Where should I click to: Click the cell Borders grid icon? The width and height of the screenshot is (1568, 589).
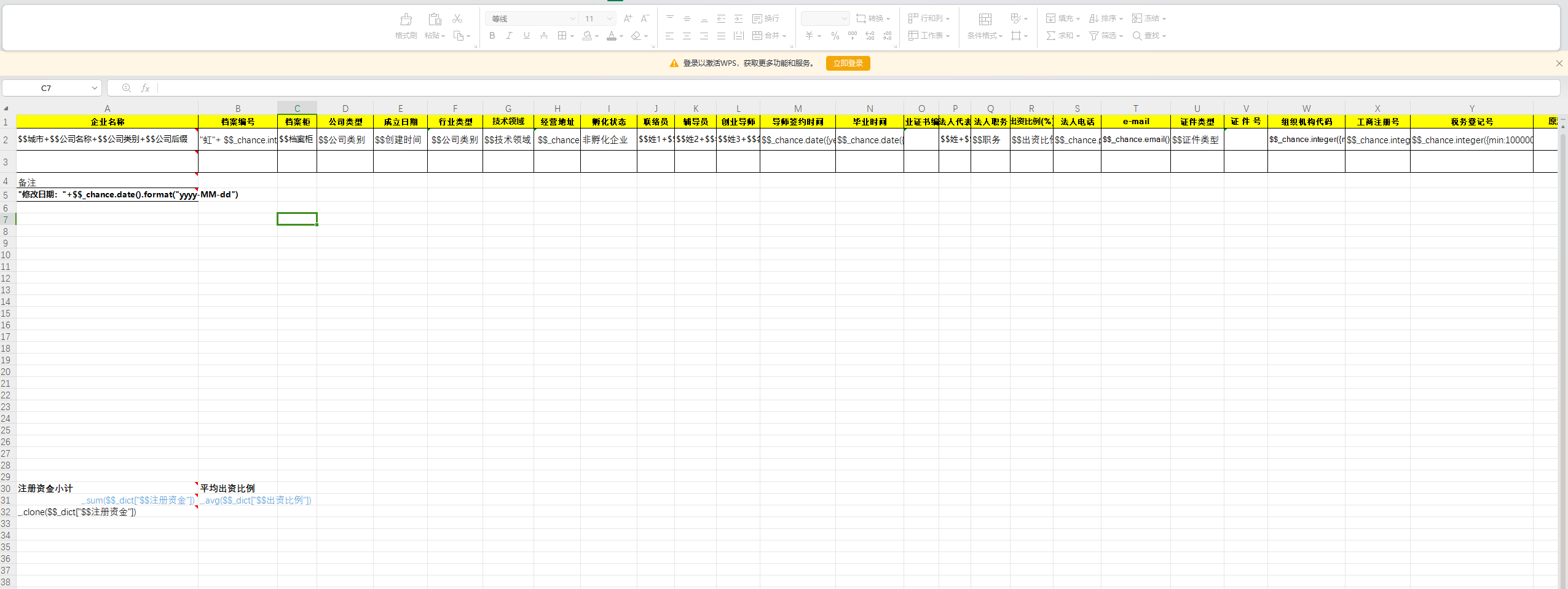point(562,36)
